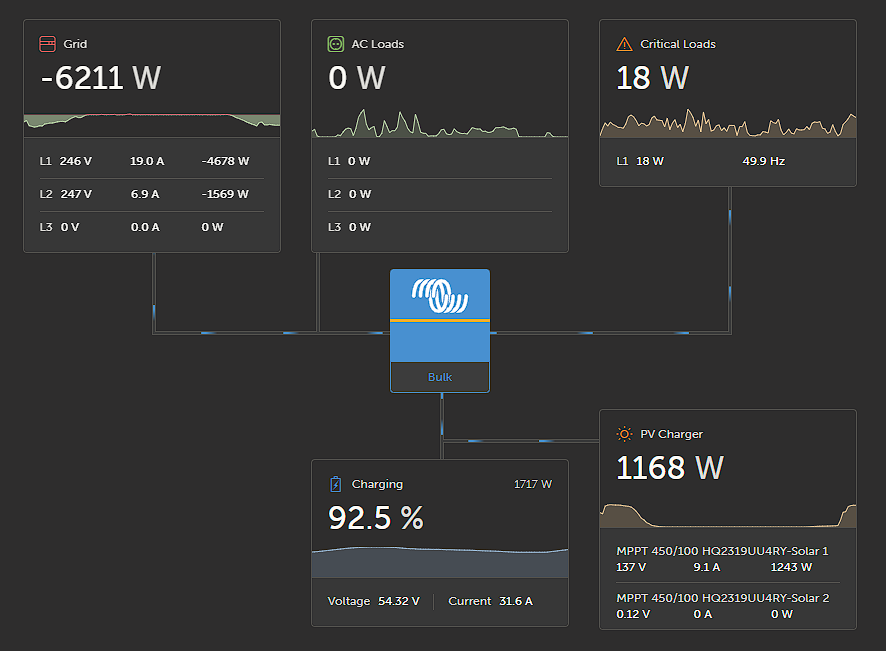Click the 0 W AC Loads total

click(x=357, y=78)
